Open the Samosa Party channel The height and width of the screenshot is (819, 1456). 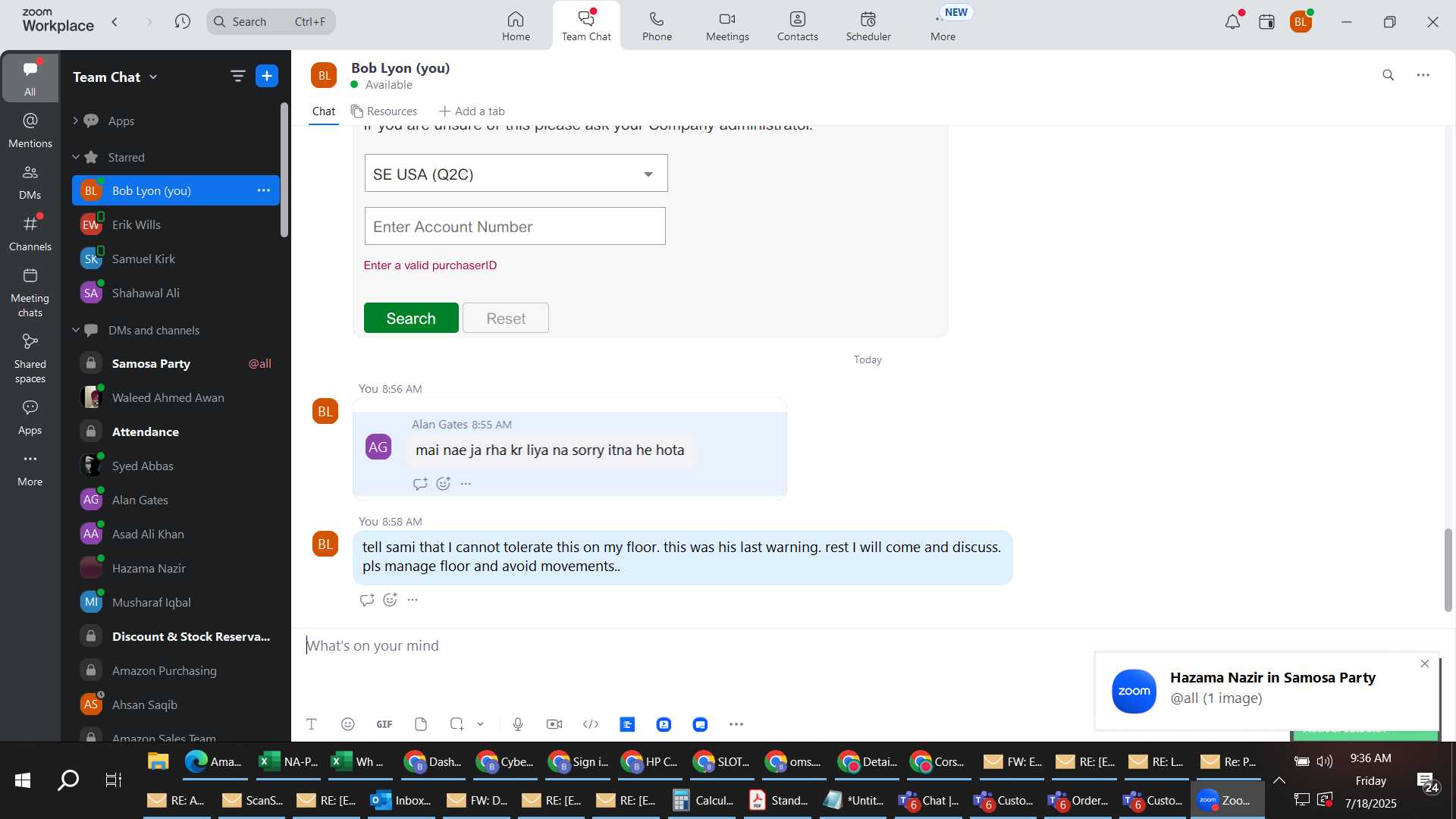176,363
